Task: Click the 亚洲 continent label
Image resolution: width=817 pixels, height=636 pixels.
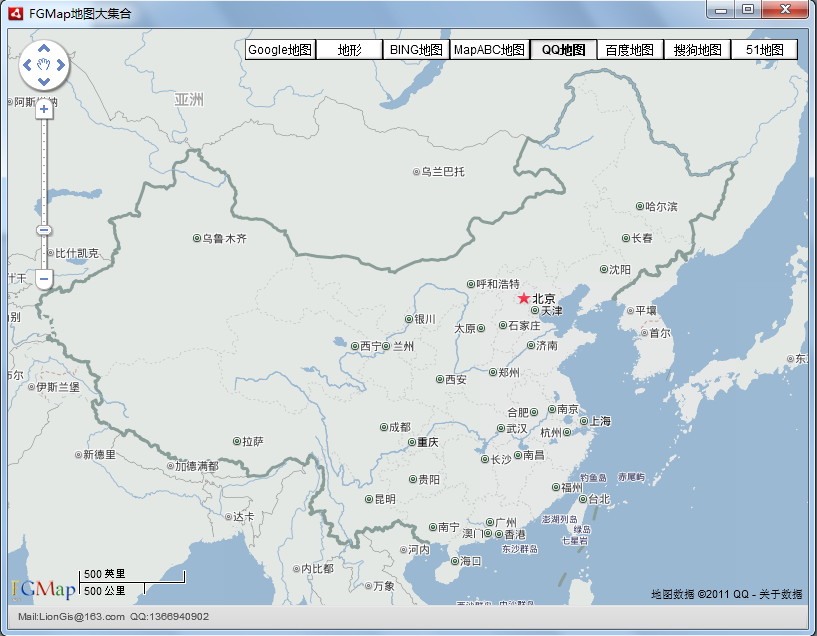Action: point(189,99)
